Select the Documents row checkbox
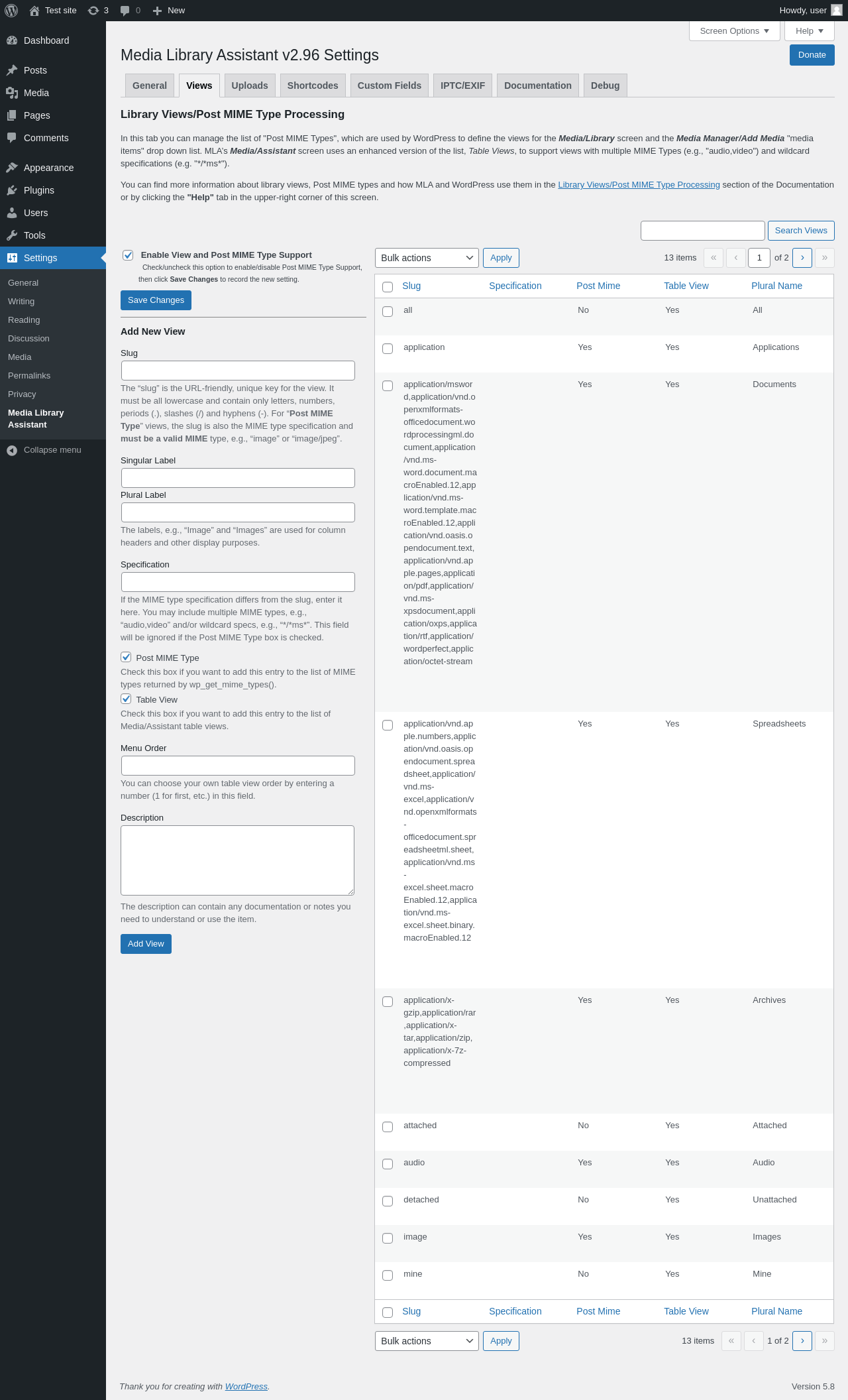Viewport: 848px width, 1400px height. tap(388, 386)
